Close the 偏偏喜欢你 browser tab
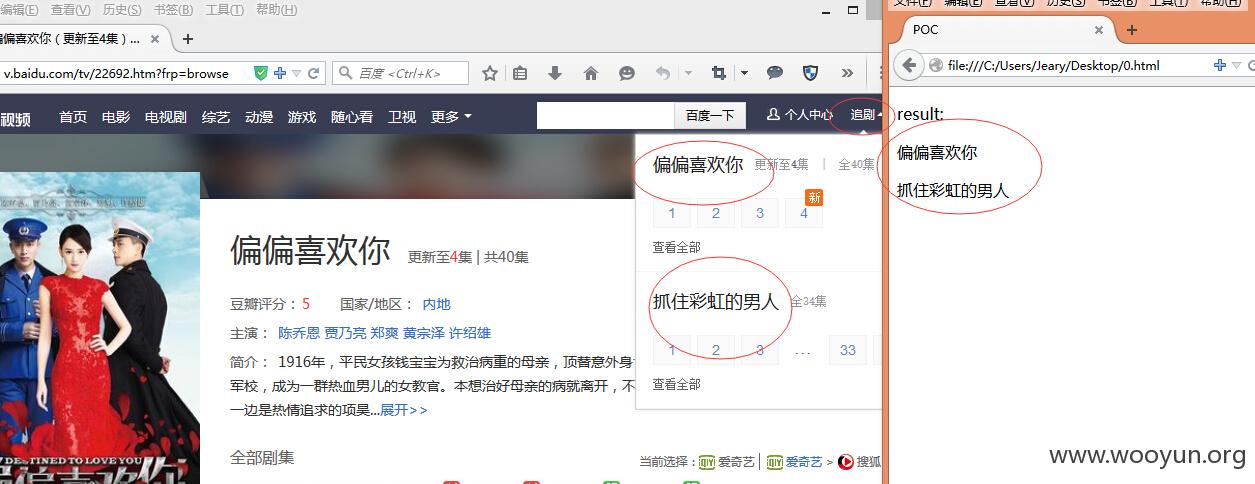 [x=154, y=39]
